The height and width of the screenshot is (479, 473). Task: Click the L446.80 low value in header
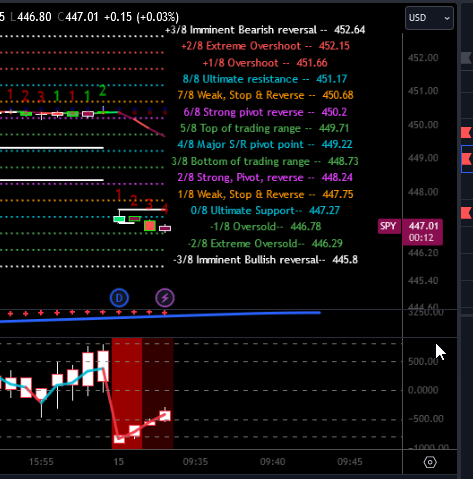[x=31, y=17]
